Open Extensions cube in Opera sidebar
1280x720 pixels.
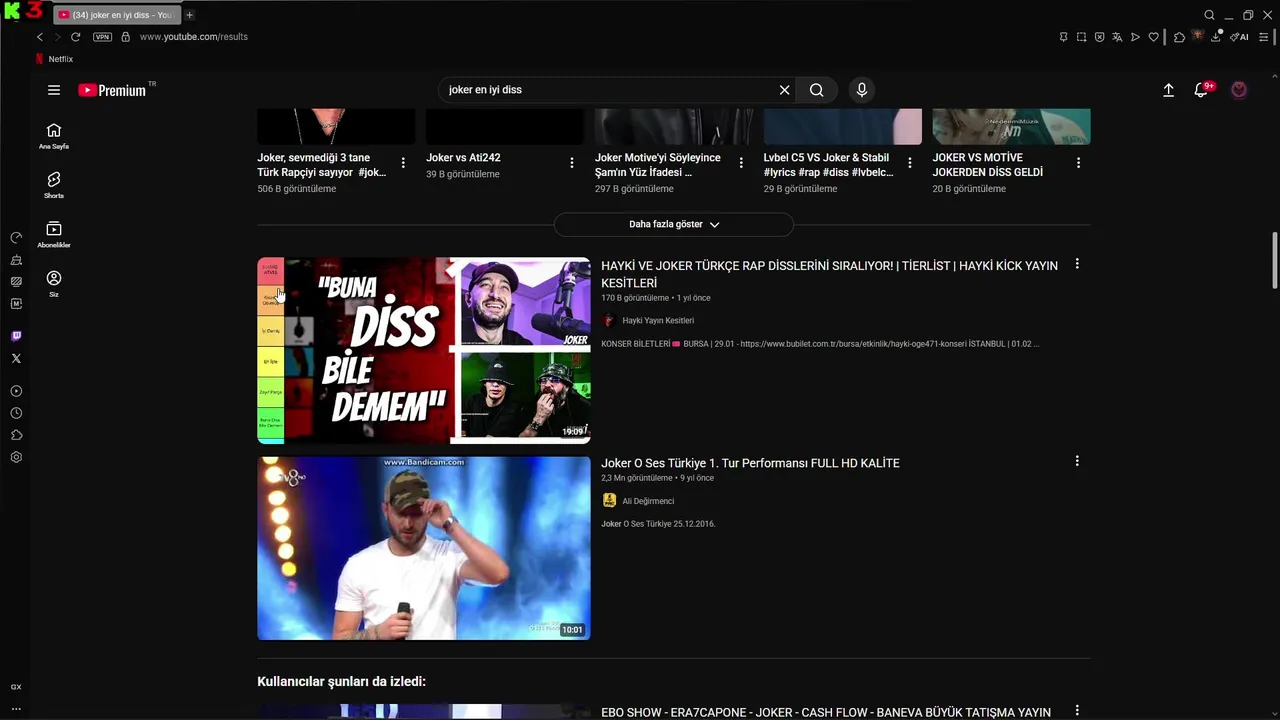(16, 435)
